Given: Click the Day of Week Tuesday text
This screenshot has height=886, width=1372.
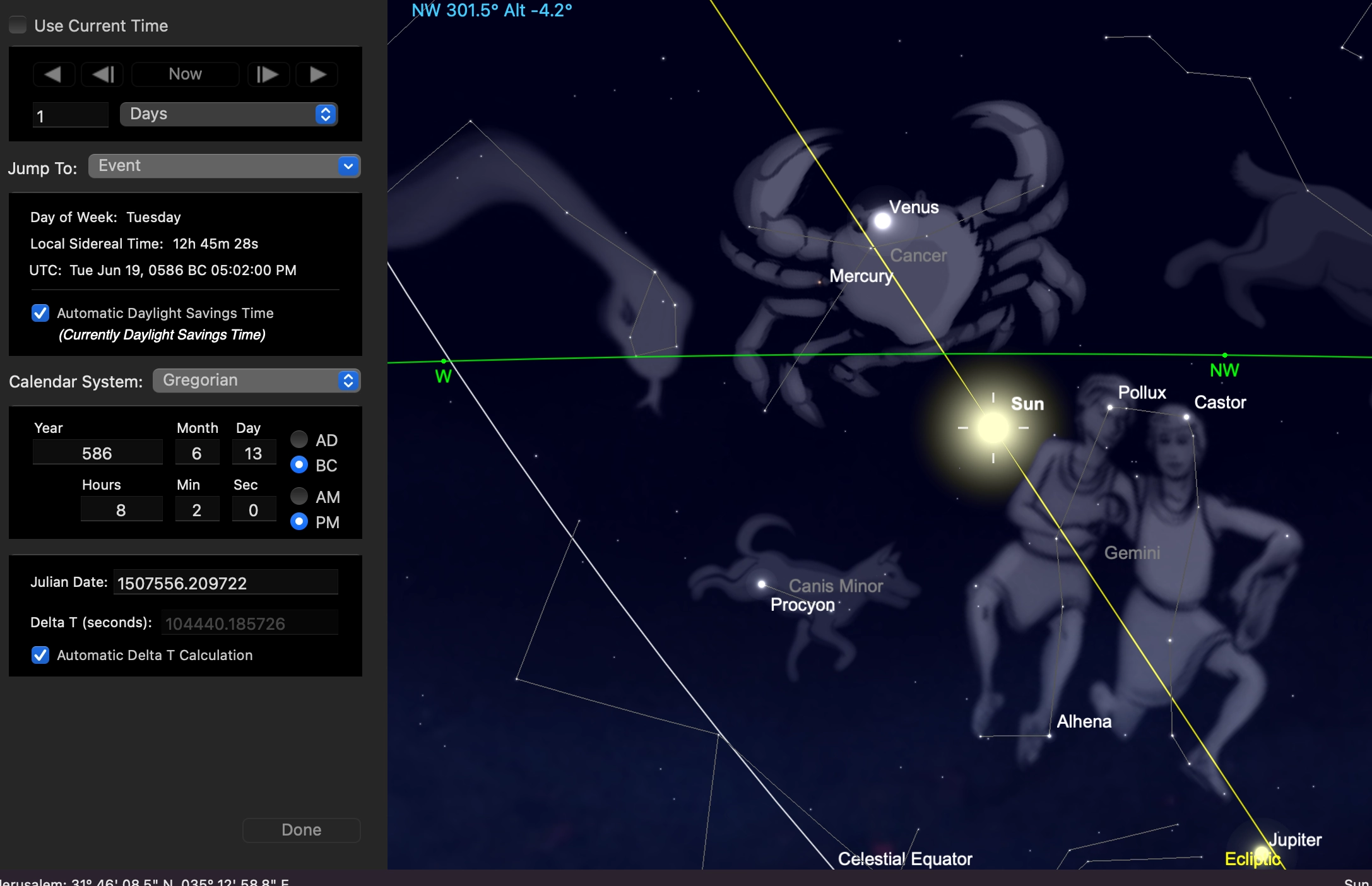Looking at the screenshot, I should pos(105,217).
